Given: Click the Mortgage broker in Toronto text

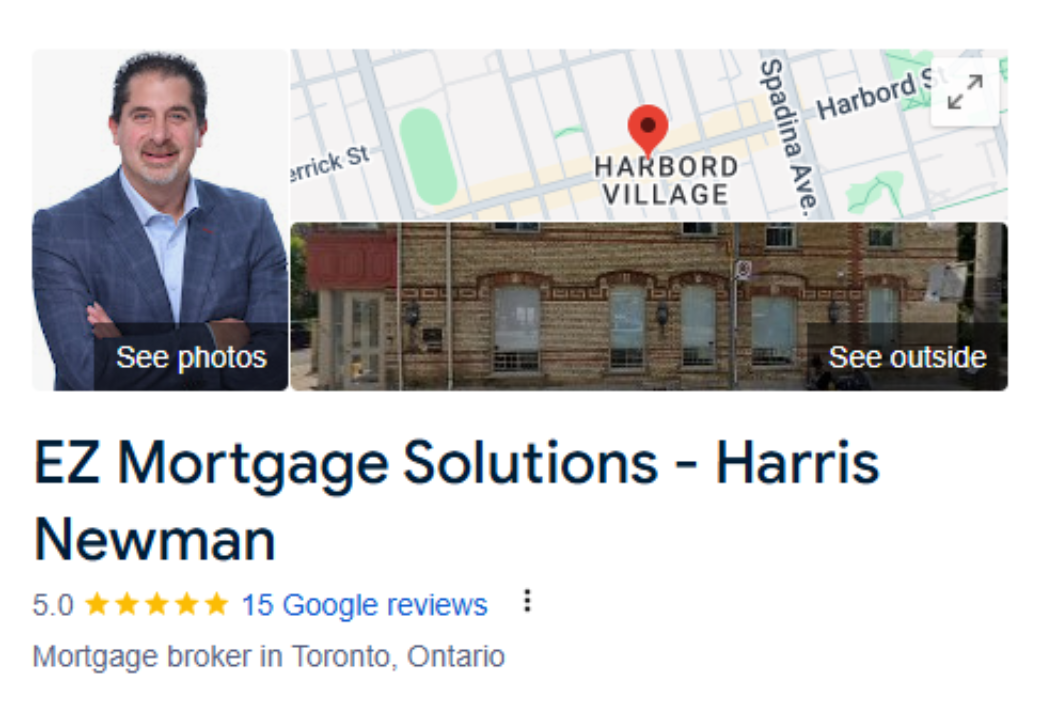Looking at the screenshot, I should 268,657.
